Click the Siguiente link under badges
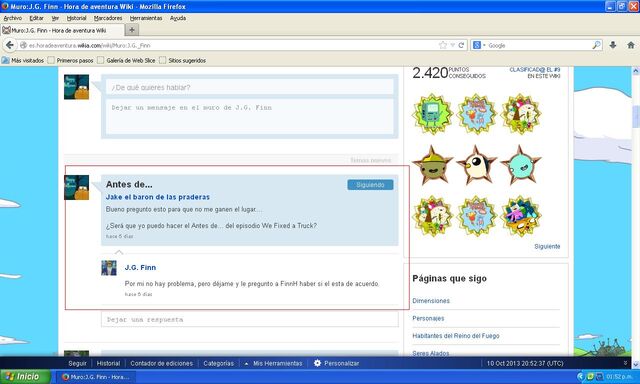Screen dimensions: 640x384 547,246
